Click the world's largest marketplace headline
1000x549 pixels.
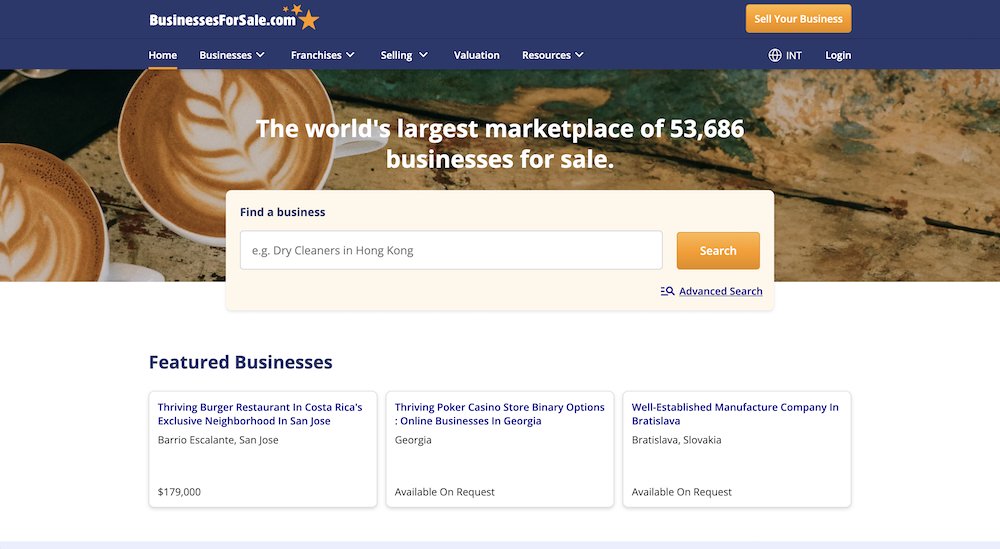pos(500,144)
